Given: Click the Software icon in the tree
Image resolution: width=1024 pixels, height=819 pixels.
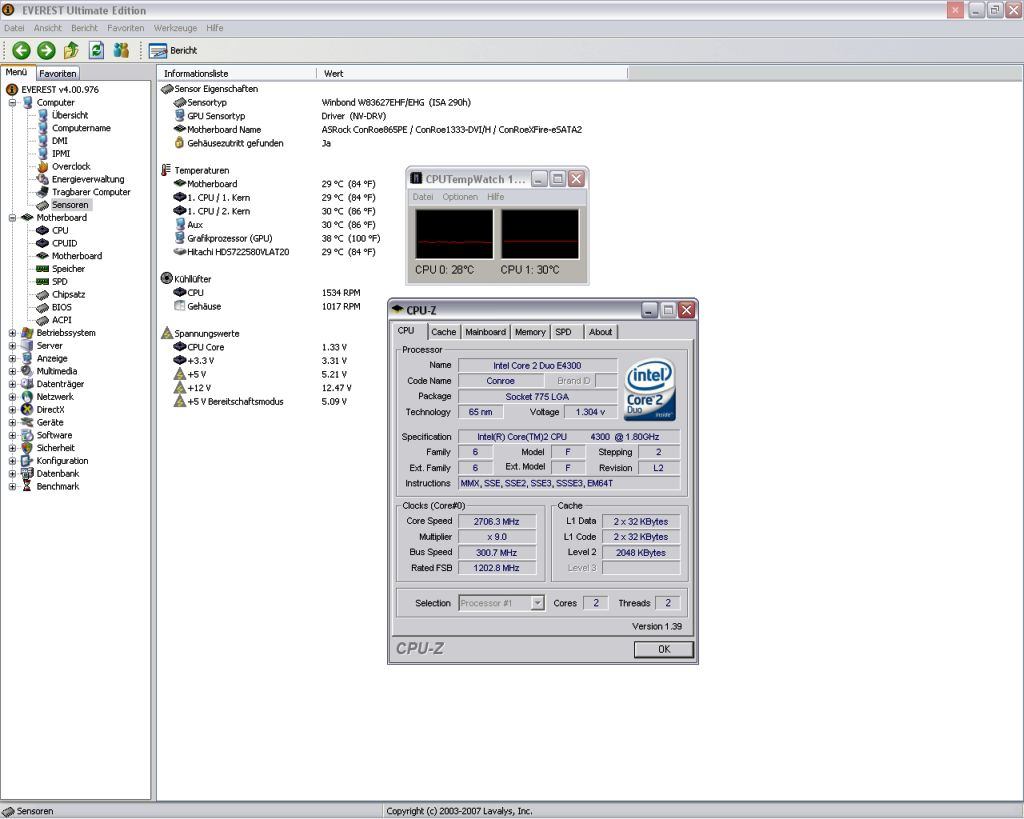Looking at the screenshot, I should tap(27, 436).
